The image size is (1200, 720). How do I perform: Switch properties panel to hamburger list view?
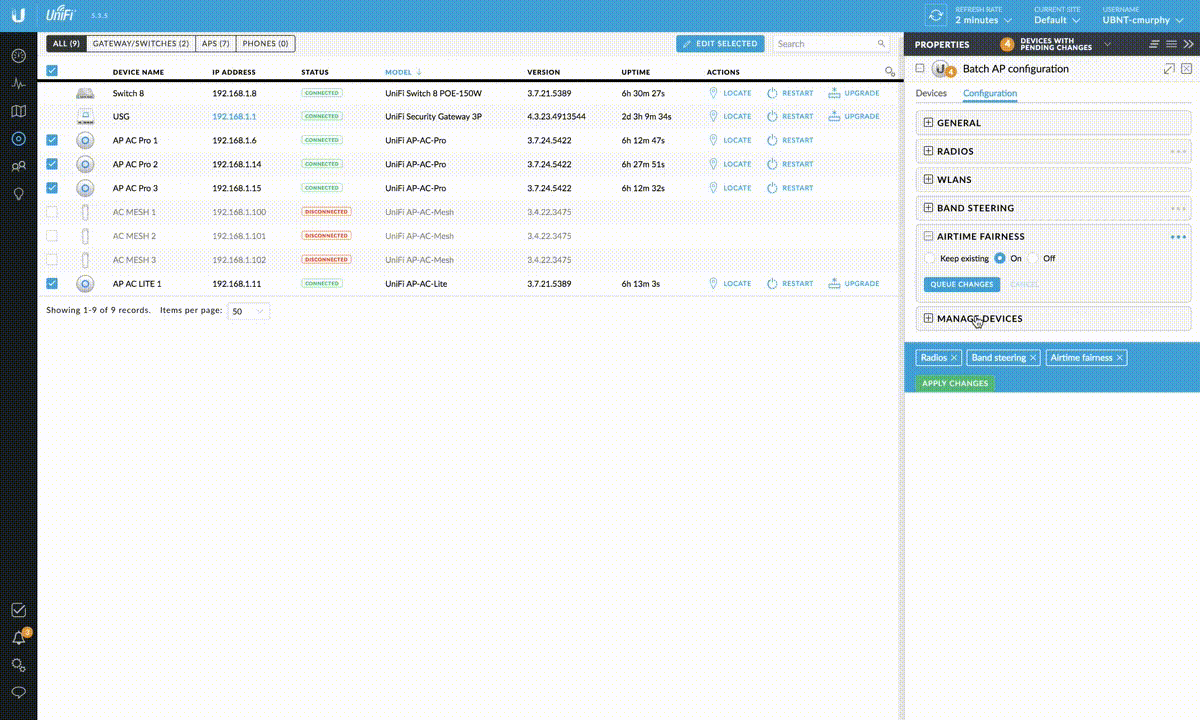click(x=1171, y=44)
